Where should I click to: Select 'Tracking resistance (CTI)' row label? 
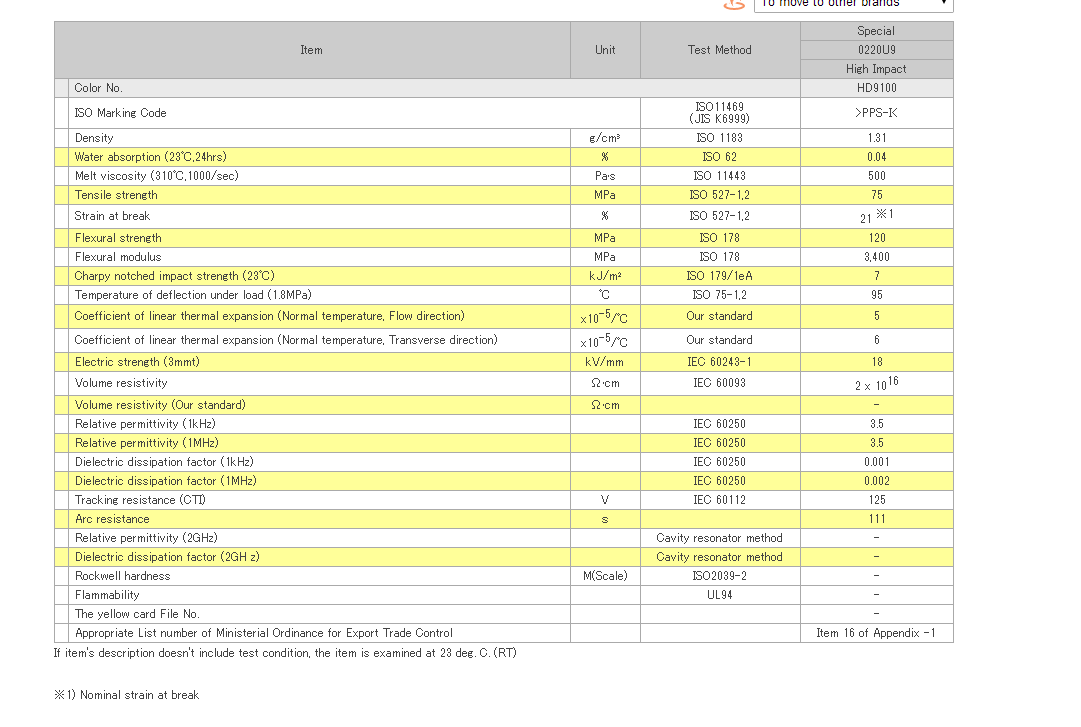140,500
